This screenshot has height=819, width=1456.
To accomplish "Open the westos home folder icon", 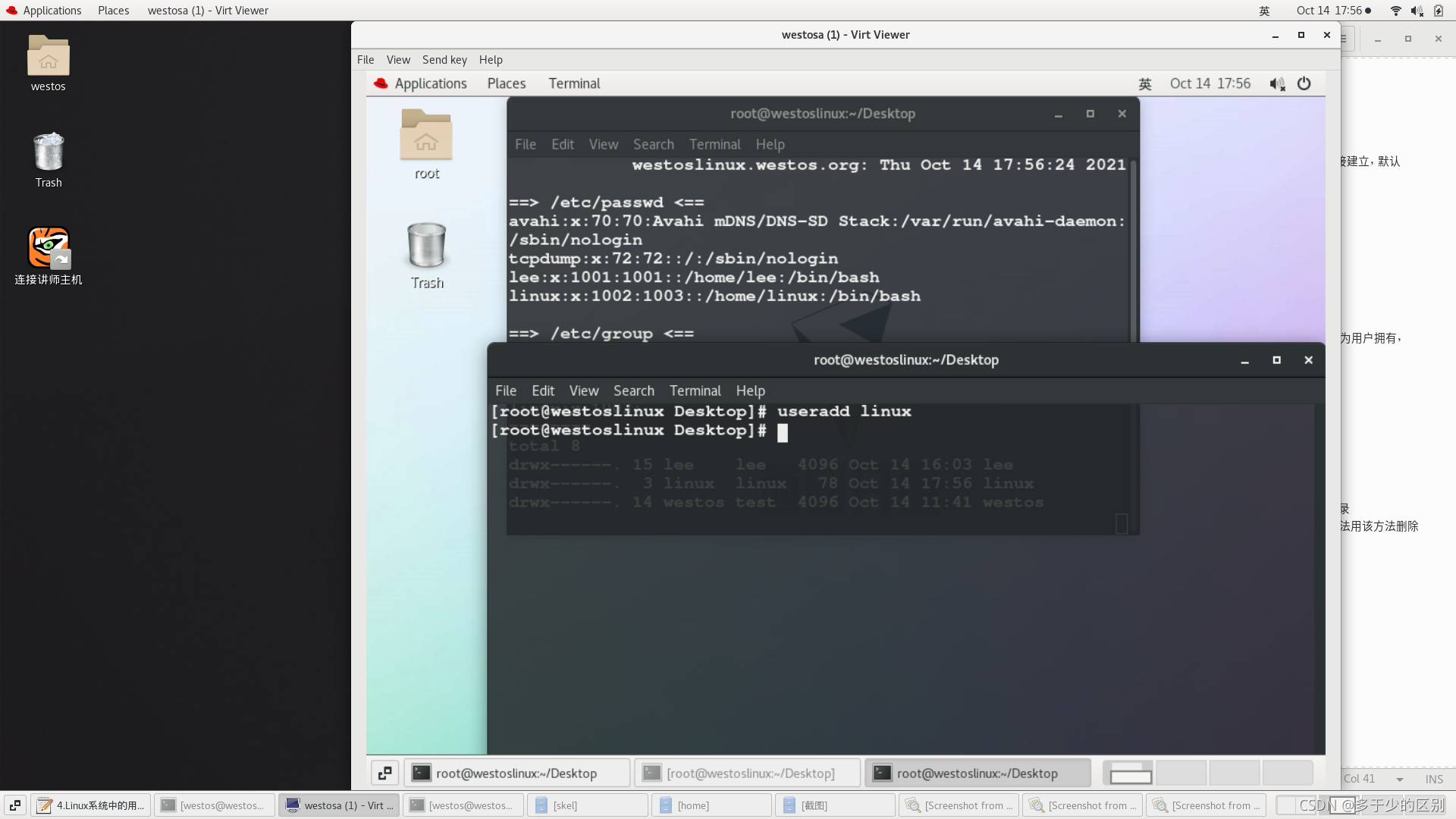I will pyautogui.click(x=48, y=57).
